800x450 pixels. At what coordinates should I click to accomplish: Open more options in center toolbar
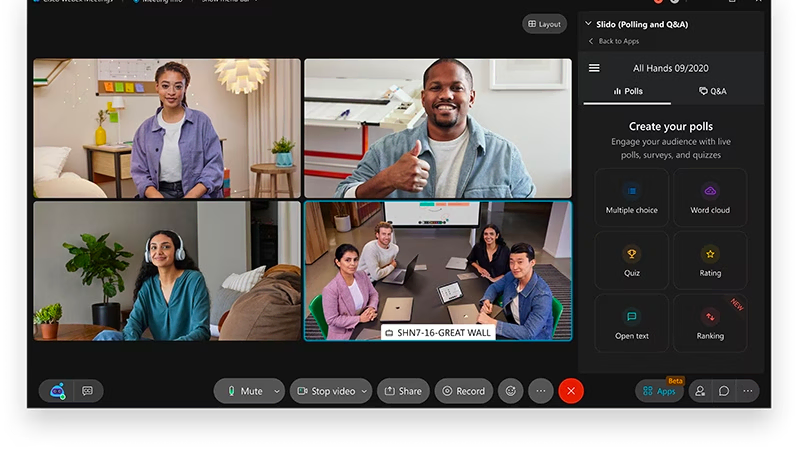tap(541, 391)
